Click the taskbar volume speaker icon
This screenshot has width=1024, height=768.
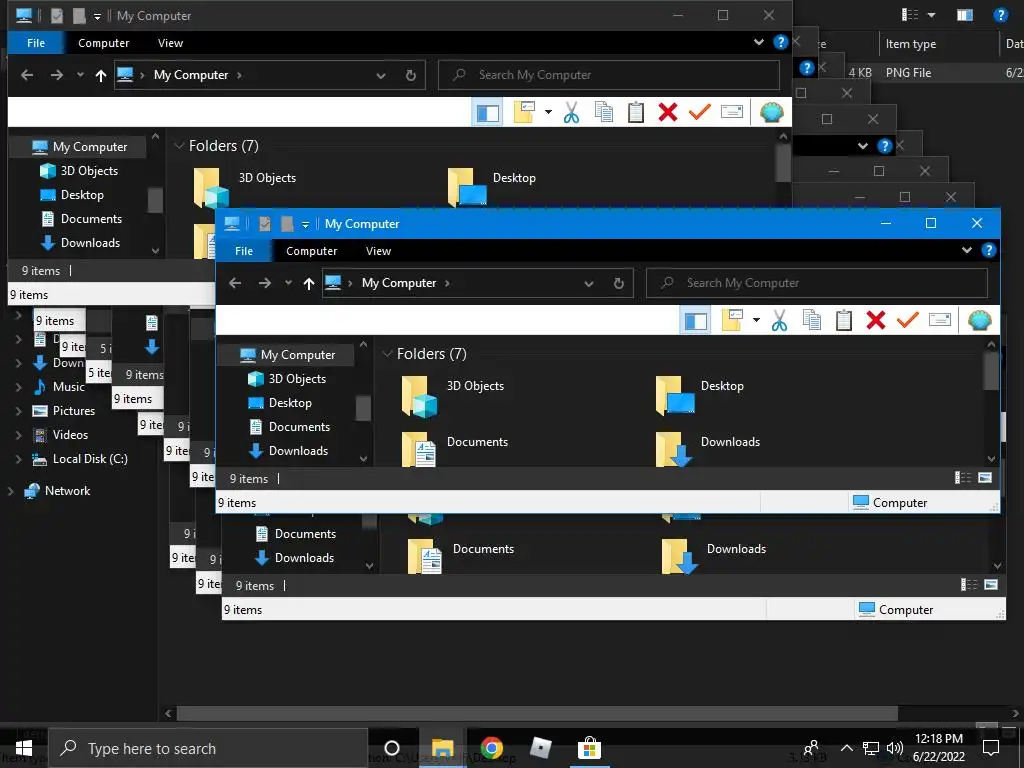pyautogui.click(x=895, y=748)
